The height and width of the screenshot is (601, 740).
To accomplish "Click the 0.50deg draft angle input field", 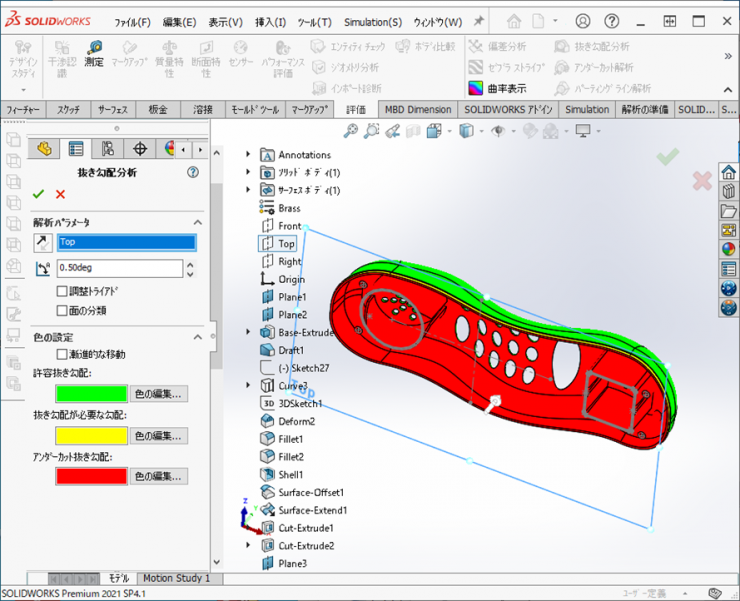I will click(x=118, y=268).
